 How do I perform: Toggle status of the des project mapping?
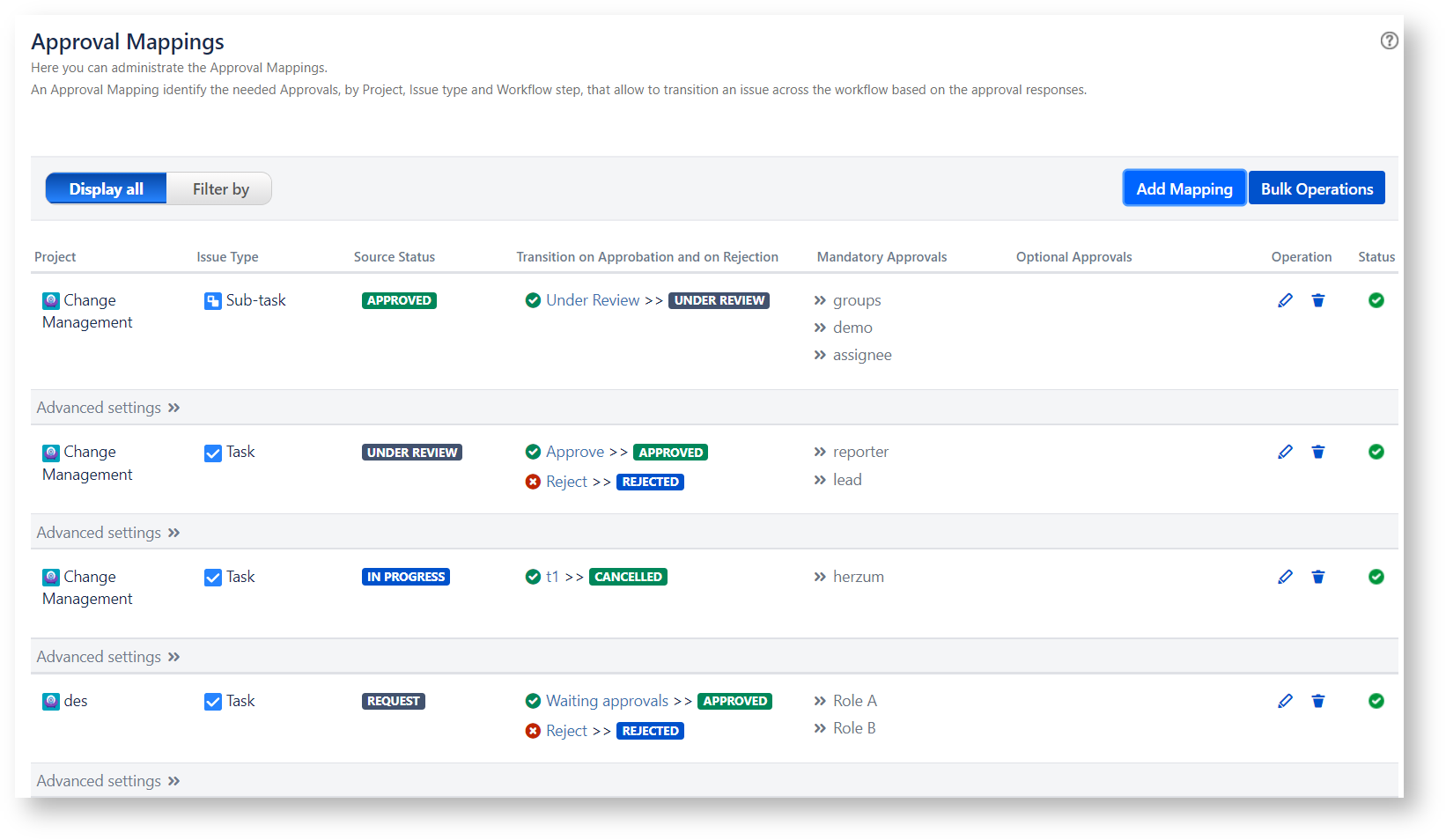point(1376,701)
